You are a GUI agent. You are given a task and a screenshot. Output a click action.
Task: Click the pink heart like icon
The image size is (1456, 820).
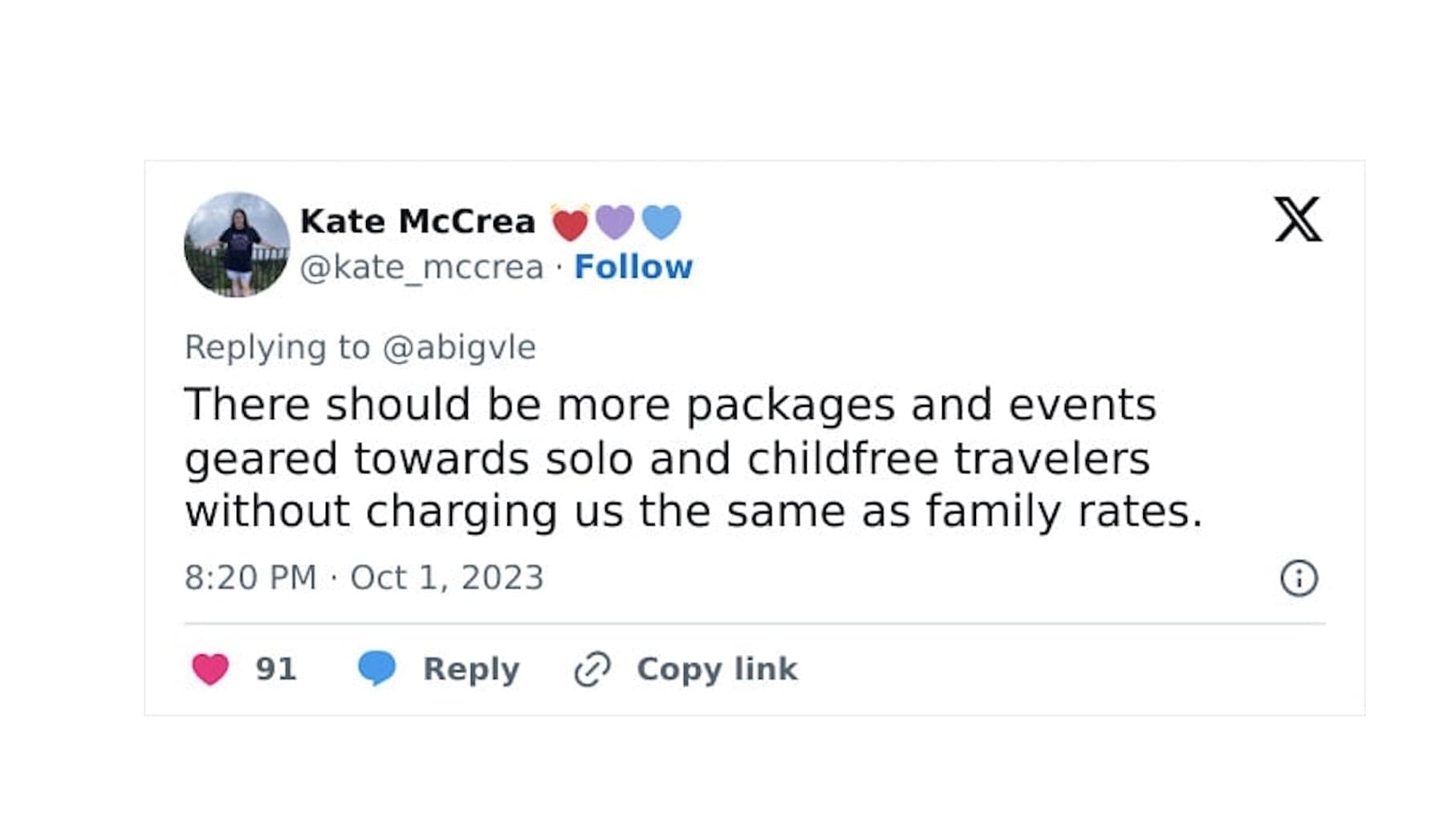coord(210,668)
